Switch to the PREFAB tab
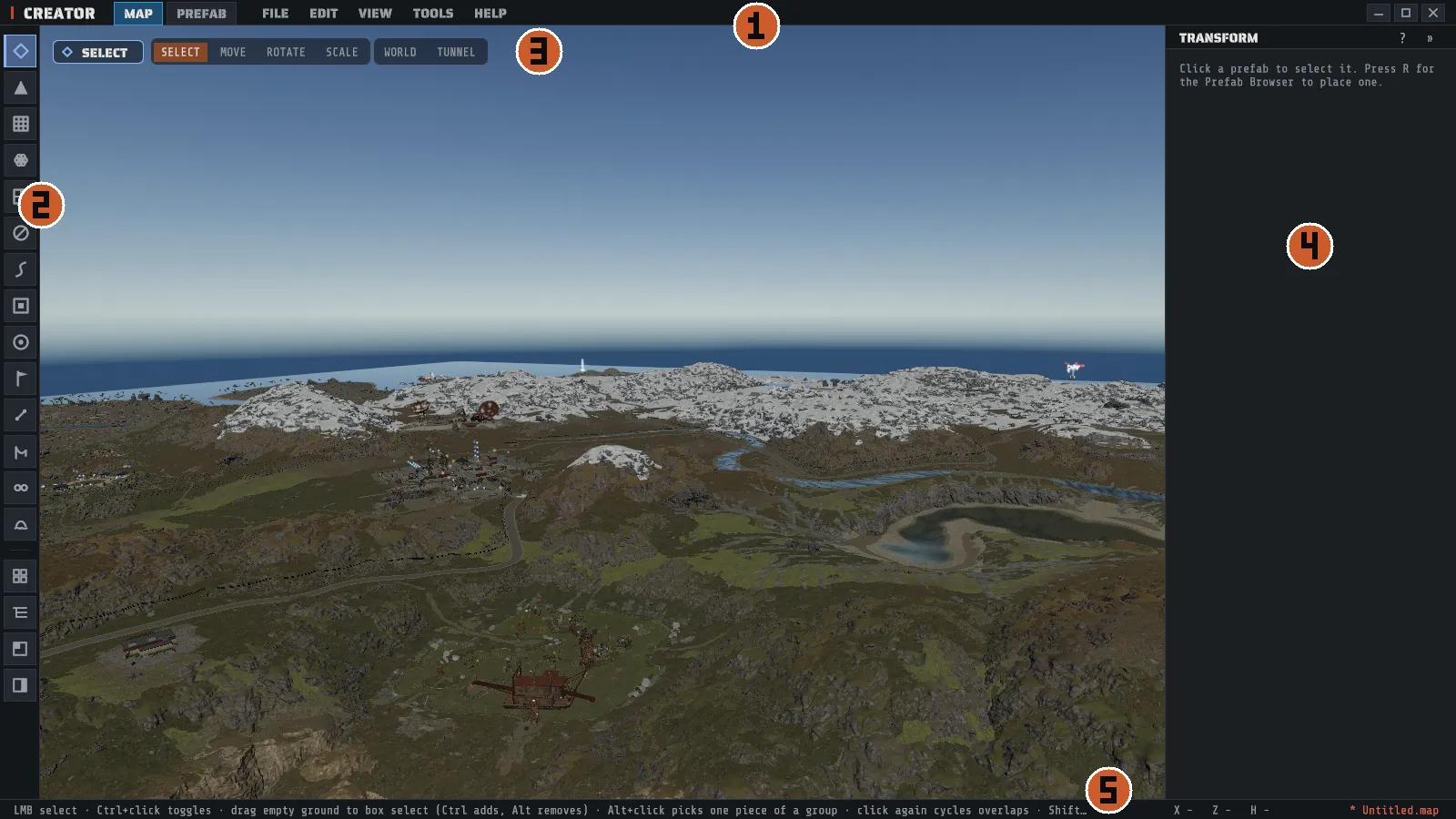This screenshot has width=1456, height=819. tap(201, 13)
